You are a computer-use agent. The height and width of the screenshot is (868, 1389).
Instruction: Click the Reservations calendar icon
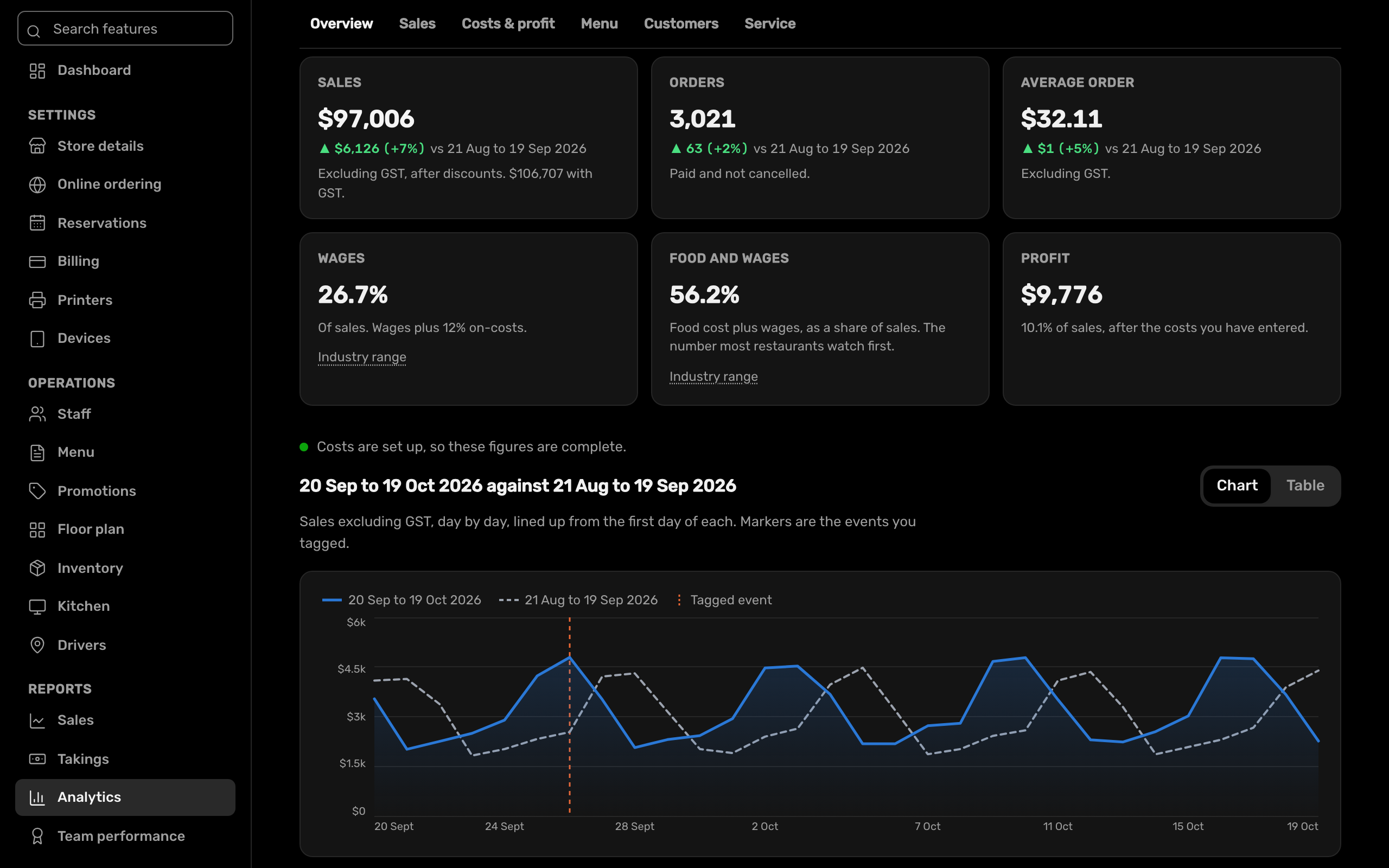(37, 224)
